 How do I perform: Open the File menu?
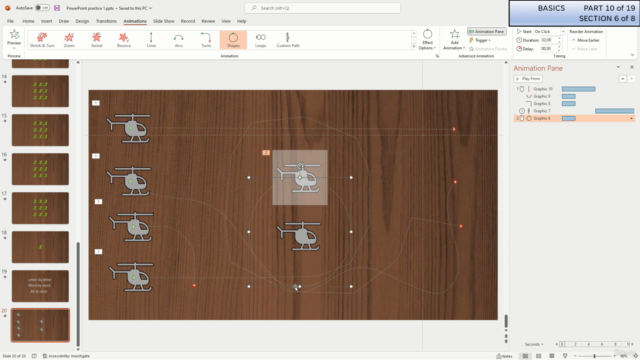click(x=10, y=21)
